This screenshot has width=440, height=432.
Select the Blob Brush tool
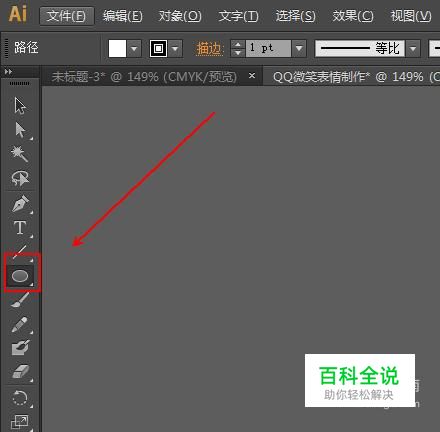(20, 348)
